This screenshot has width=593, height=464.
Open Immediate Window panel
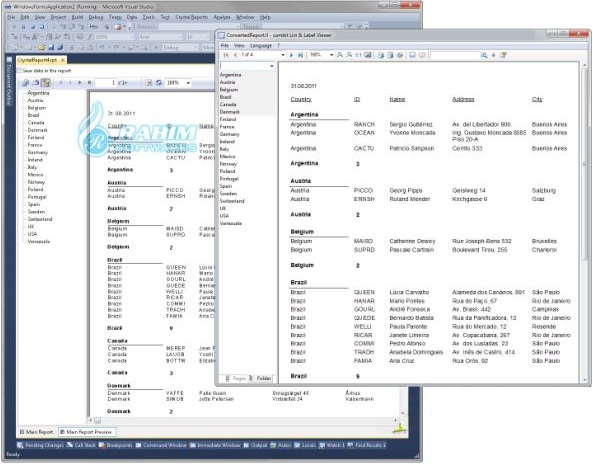click(x=215, y=445)
